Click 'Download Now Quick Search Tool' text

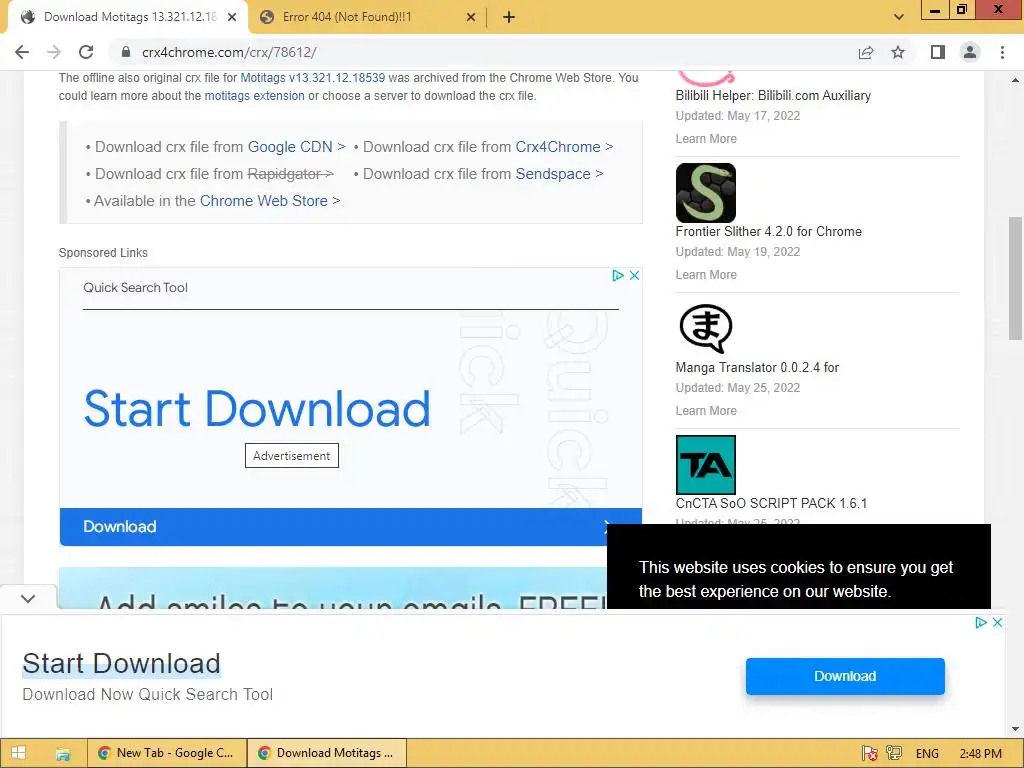148,694
